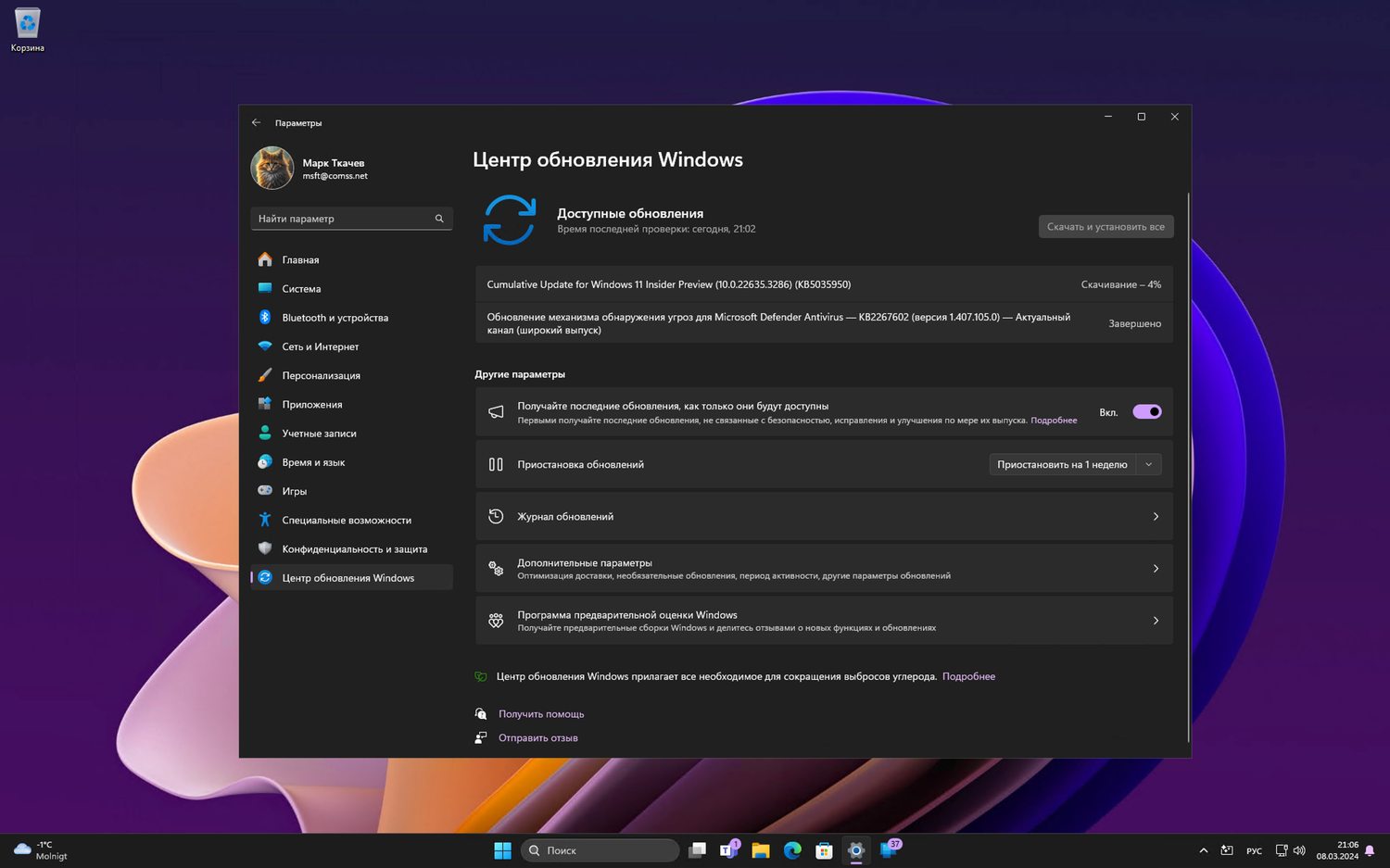Click the Отправить отзыв link
The height and width of the screenshot is (868, 1390).
(x=538, y=738)
